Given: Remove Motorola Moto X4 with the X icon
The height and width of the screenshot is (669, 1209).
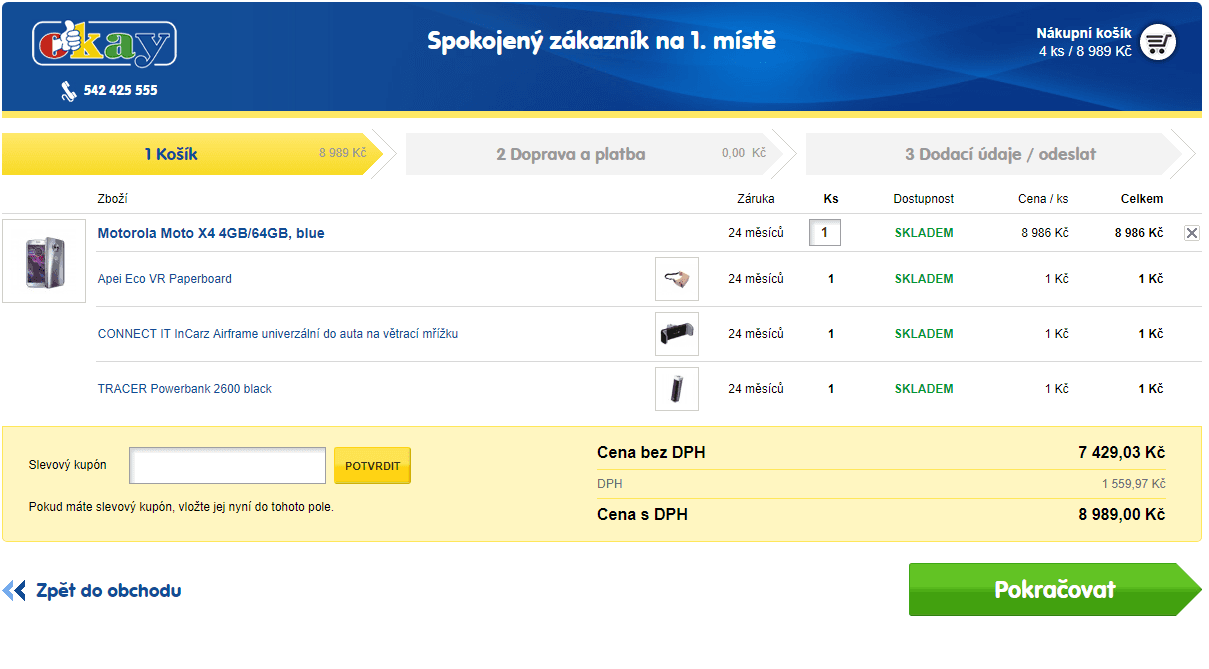Looking at the screenshot, I should pos(1191,233).
